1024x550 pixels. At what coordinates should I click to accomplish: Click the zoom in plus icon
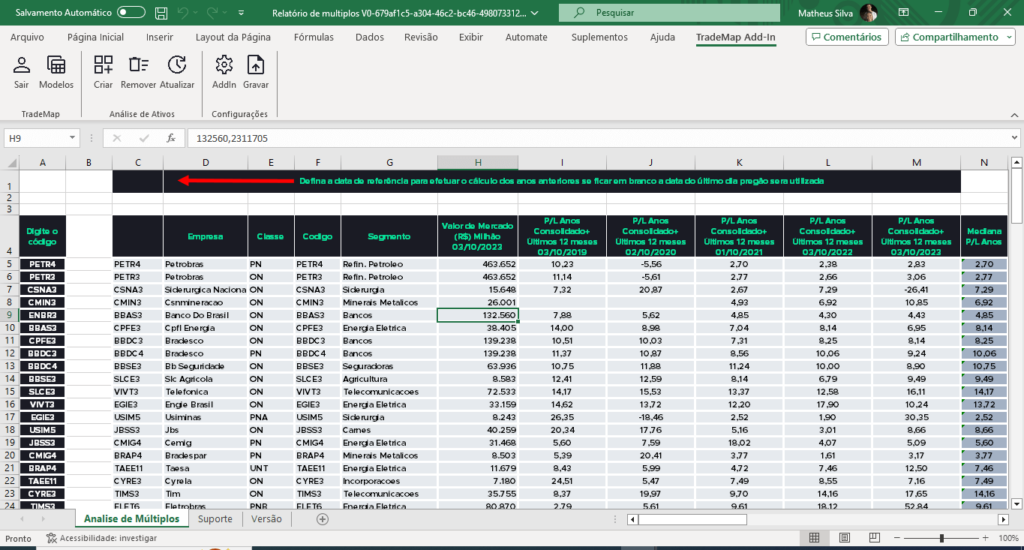tap(985, 538)
